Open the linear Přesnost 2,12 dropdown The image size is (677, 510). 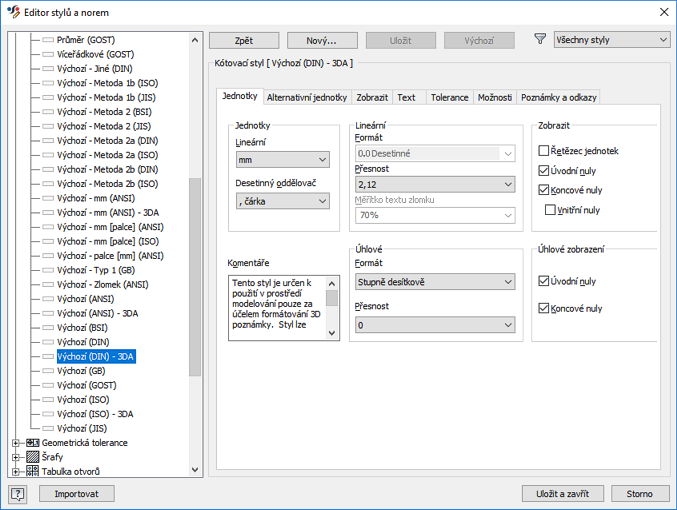point(435,184)
